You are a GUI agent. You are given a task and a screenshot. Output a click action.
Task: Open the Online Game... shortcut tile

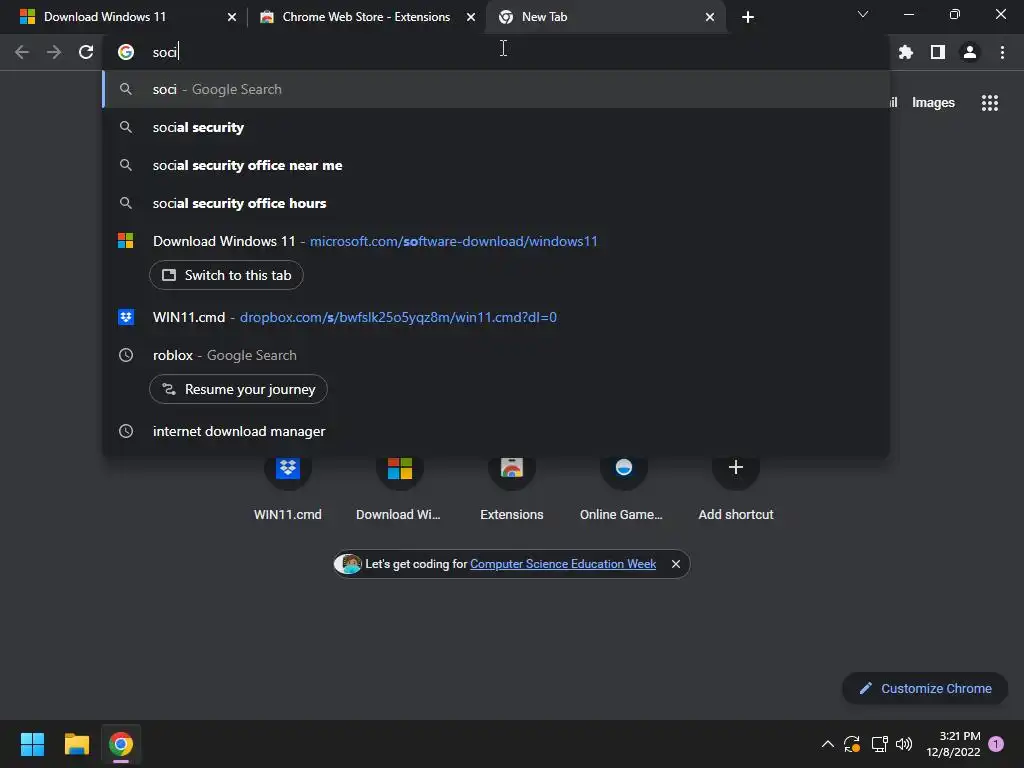(623, 487)
